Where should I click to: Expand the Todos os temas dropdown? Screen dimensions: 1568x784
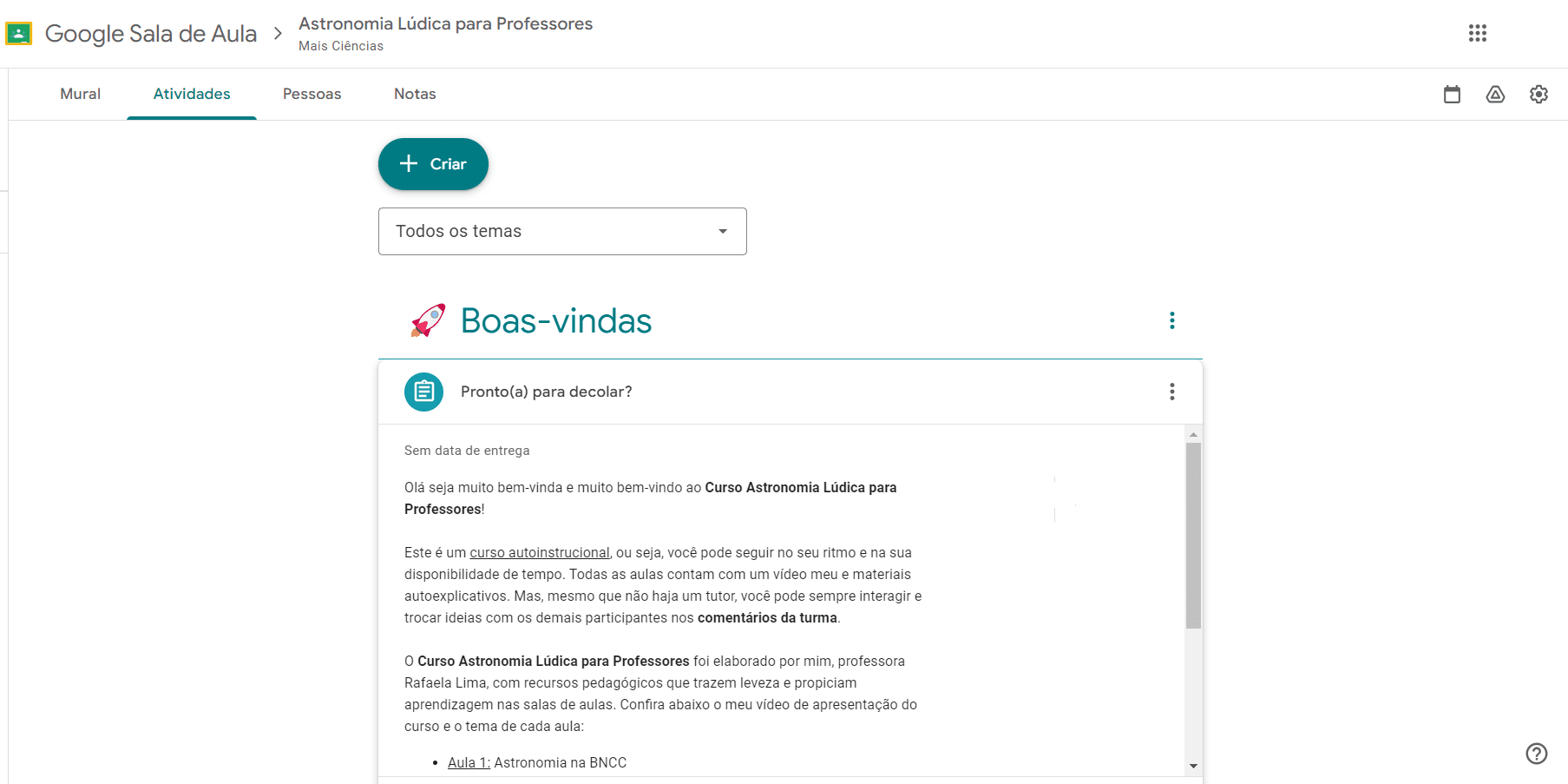pos(562,231)
